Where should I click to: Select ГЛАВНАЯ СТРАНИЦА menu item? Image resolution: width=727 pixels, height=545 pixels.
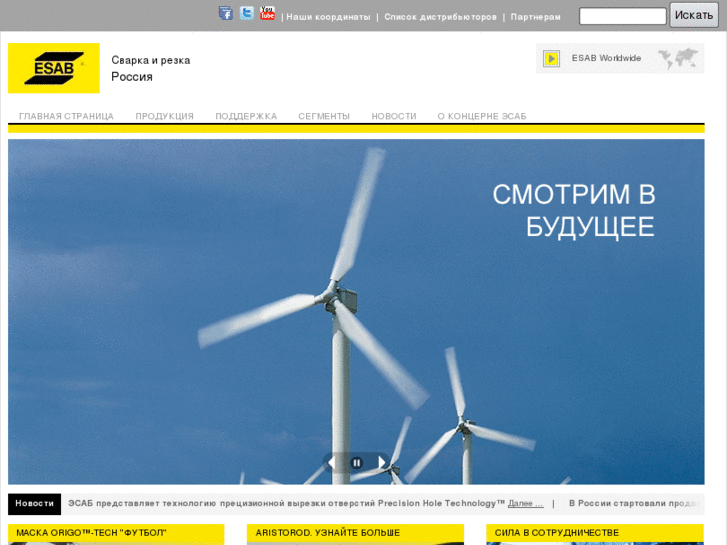pyautogui.click(x=66, y=116)
